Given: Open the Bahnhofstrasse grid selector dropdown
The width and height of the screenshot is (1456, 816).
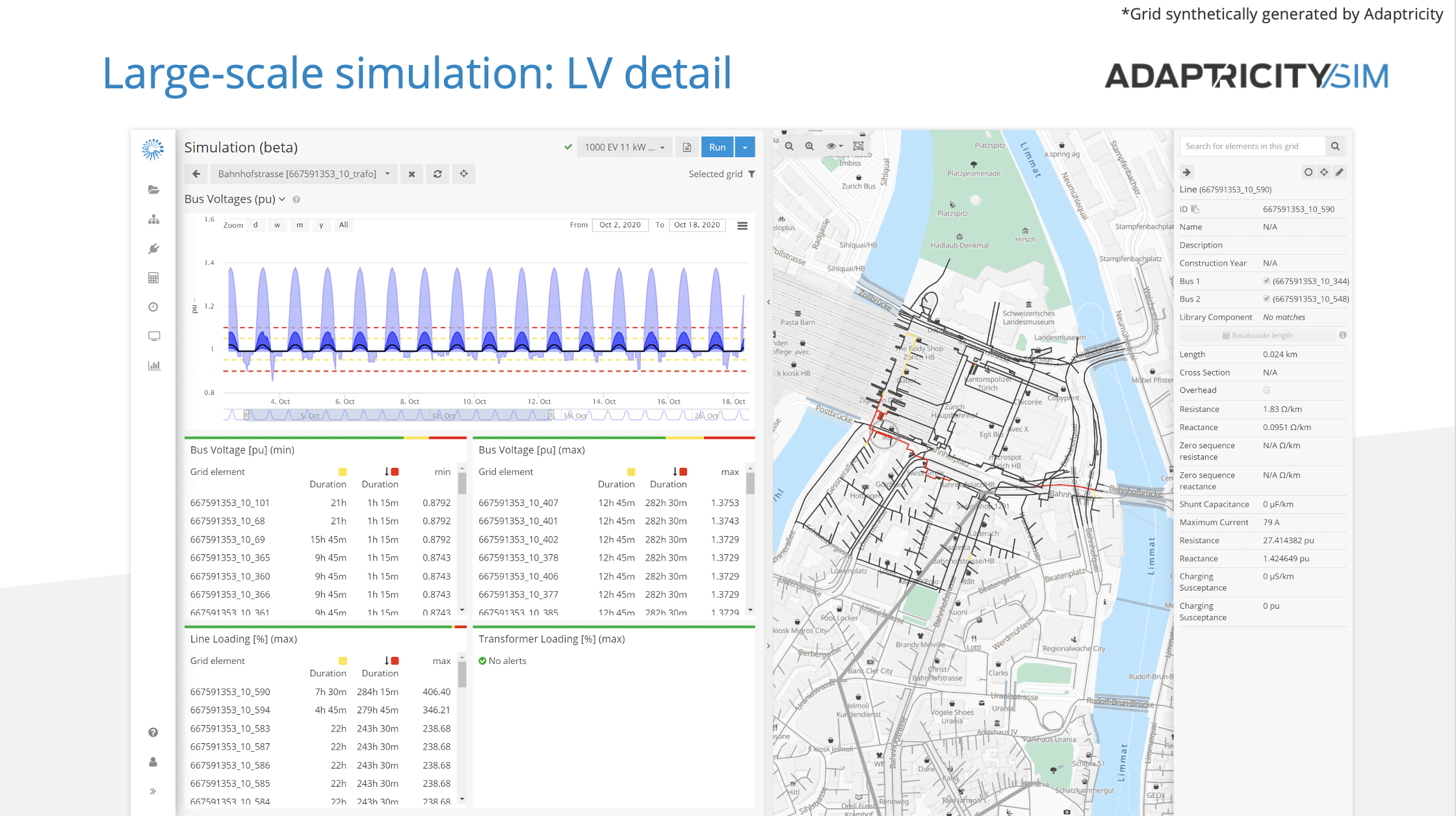Looking at the screenshot, I should [x=304, y=173].
